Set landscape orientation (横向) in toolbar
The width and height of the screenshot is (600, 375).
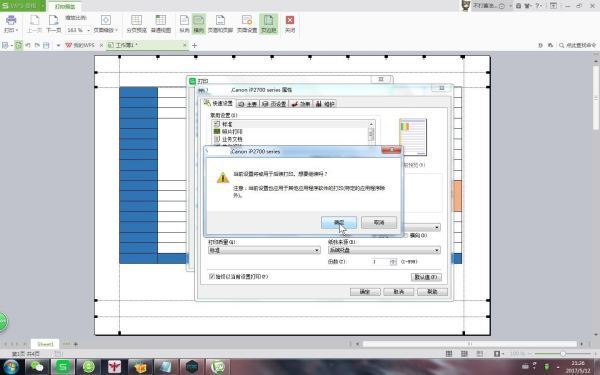[x=199, y=24]
